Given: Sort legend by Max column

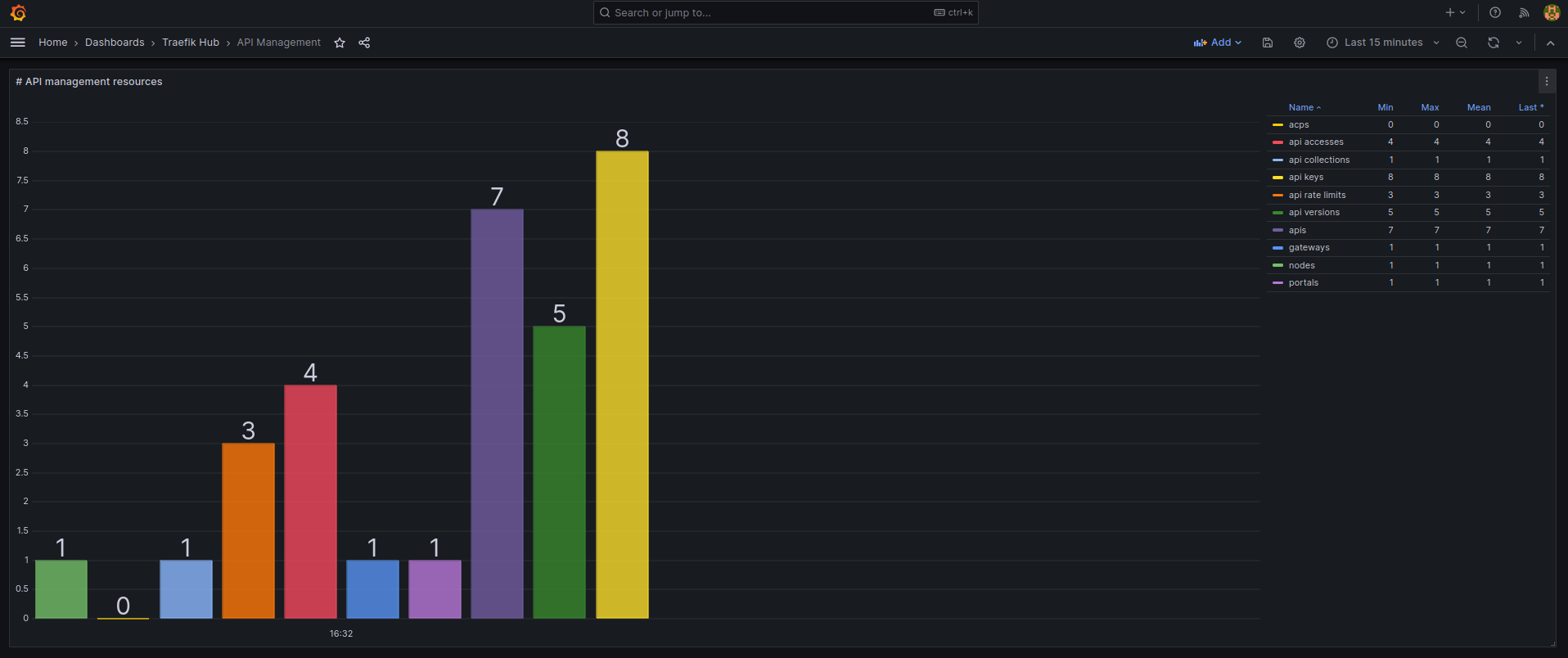Looking at the screenshot, I should [x=1430, y=107].
